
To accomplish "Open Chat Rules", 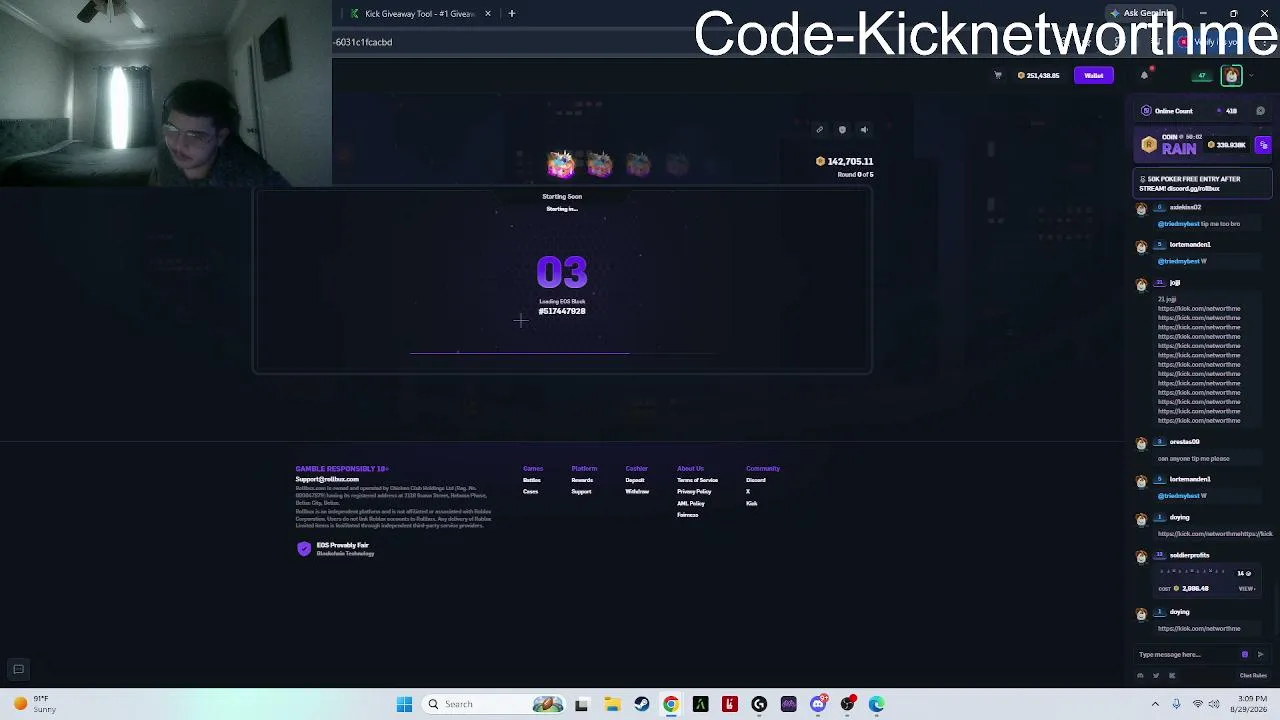I will (x=1253, y=676).
